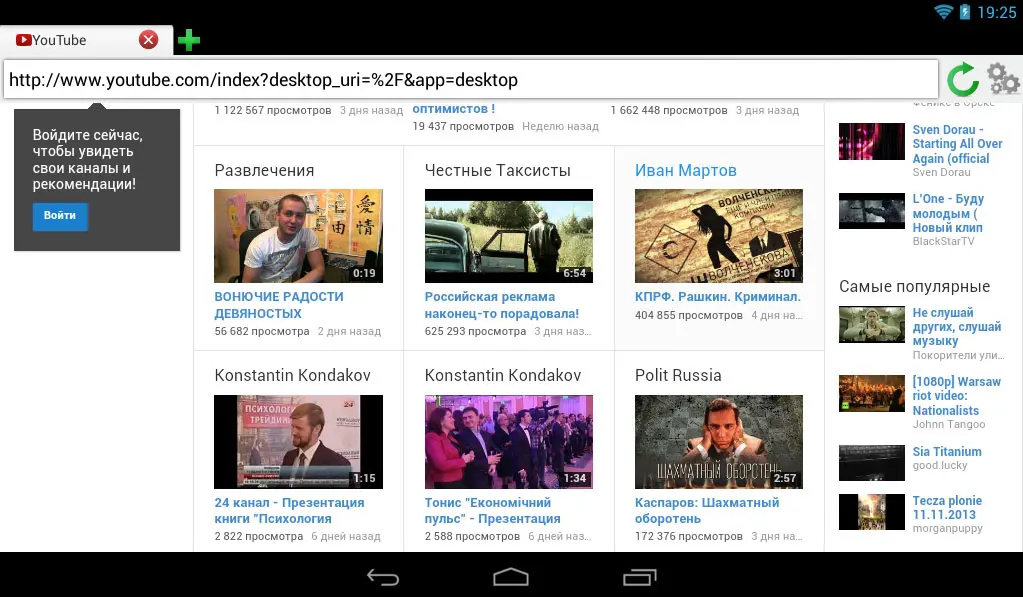The image size is (1023, 597).
Task: Check the Wi-Fi status icon
Action: 943,12
